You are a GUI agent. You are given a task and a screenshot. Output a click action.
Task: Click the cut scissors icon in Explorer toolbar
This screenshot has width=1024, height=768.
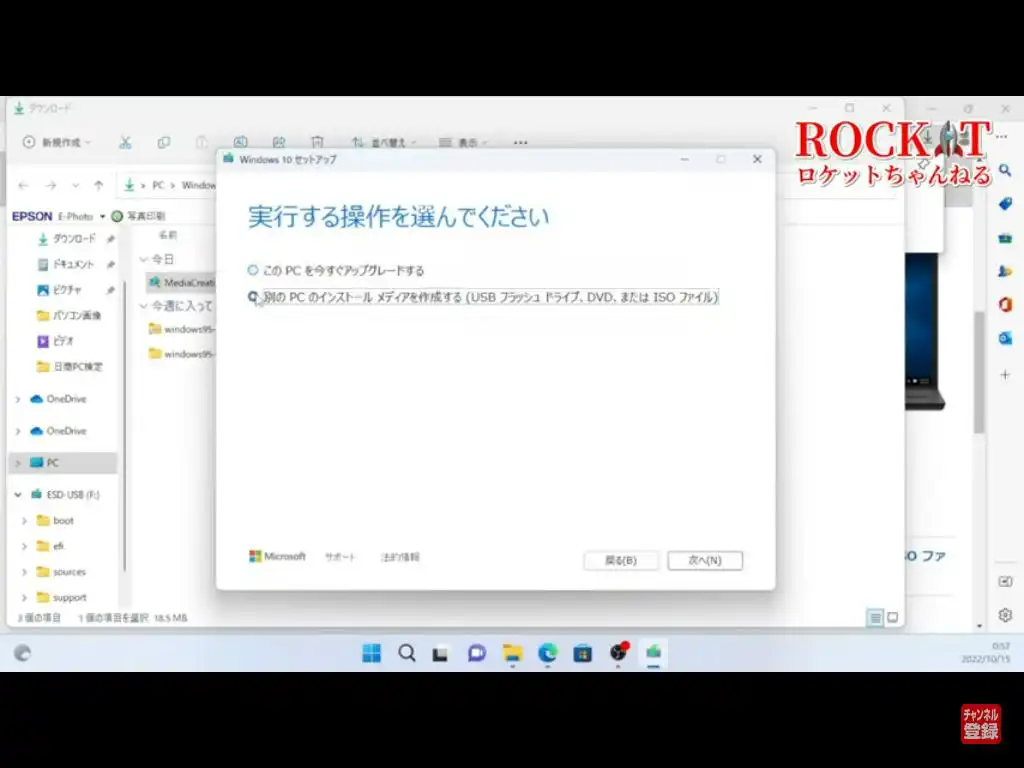pos(125,142)
